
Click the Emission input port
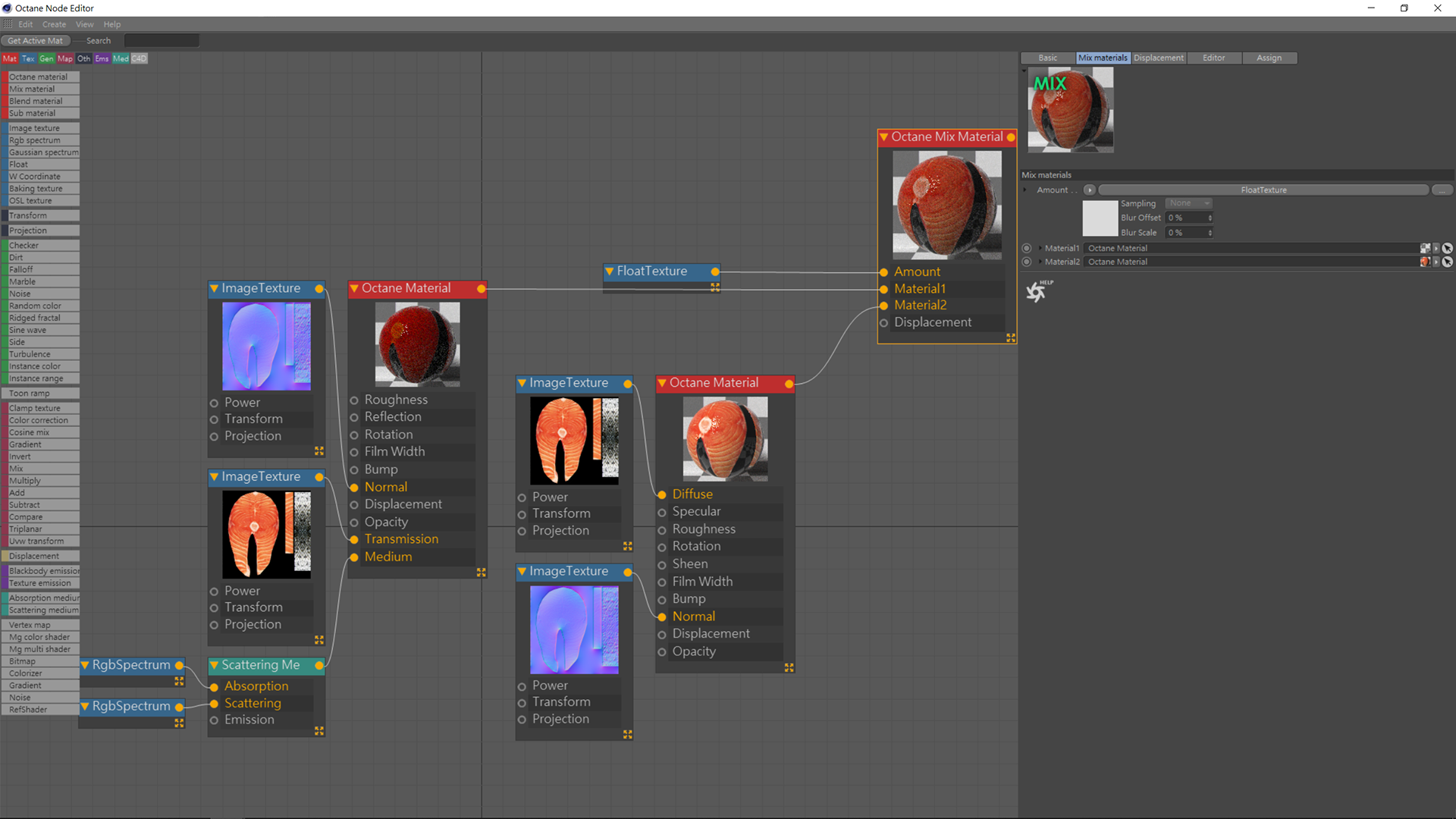point(215,720)
